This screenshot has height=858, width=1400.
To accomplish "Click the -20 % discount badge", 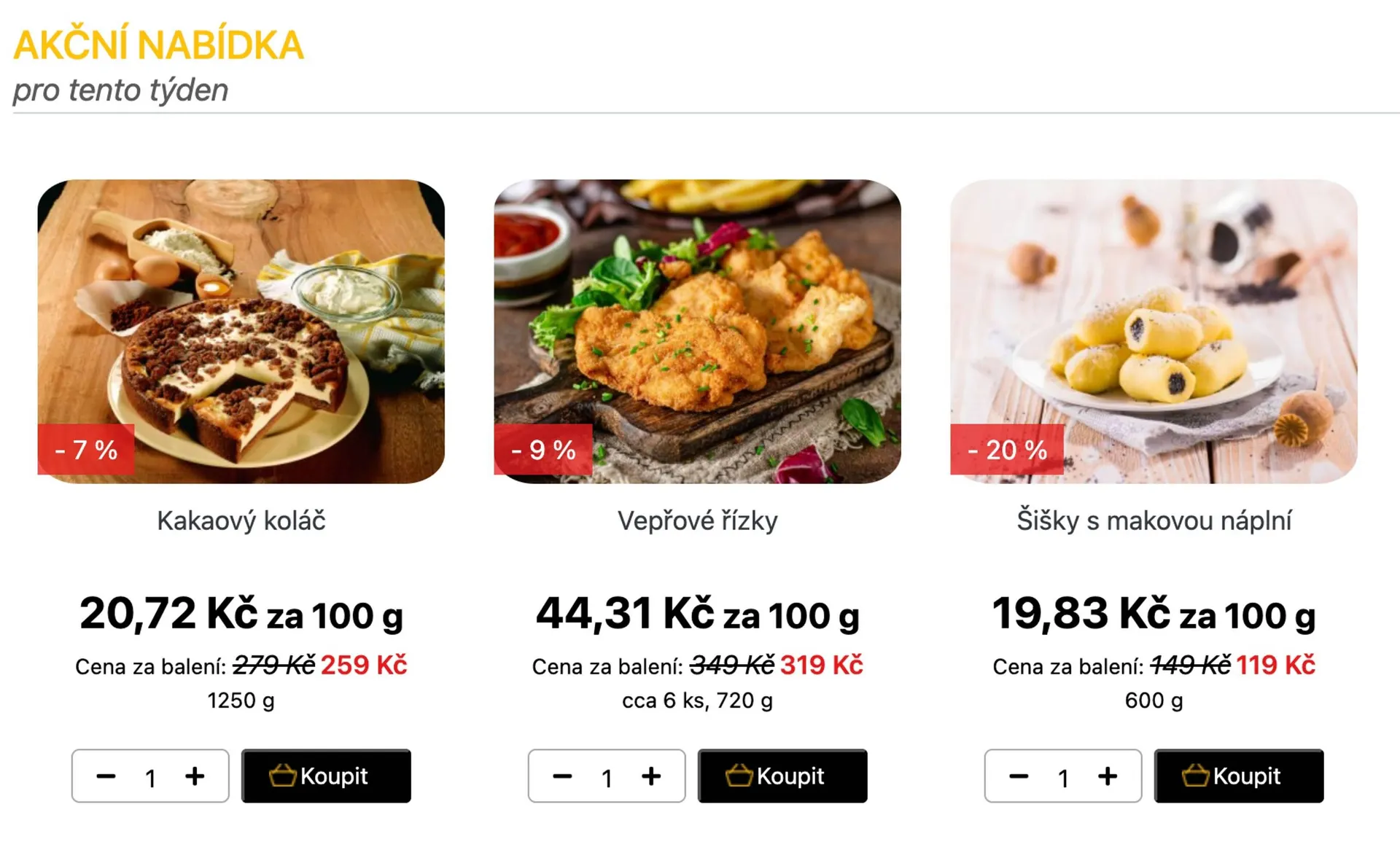I will point(1007,450).
